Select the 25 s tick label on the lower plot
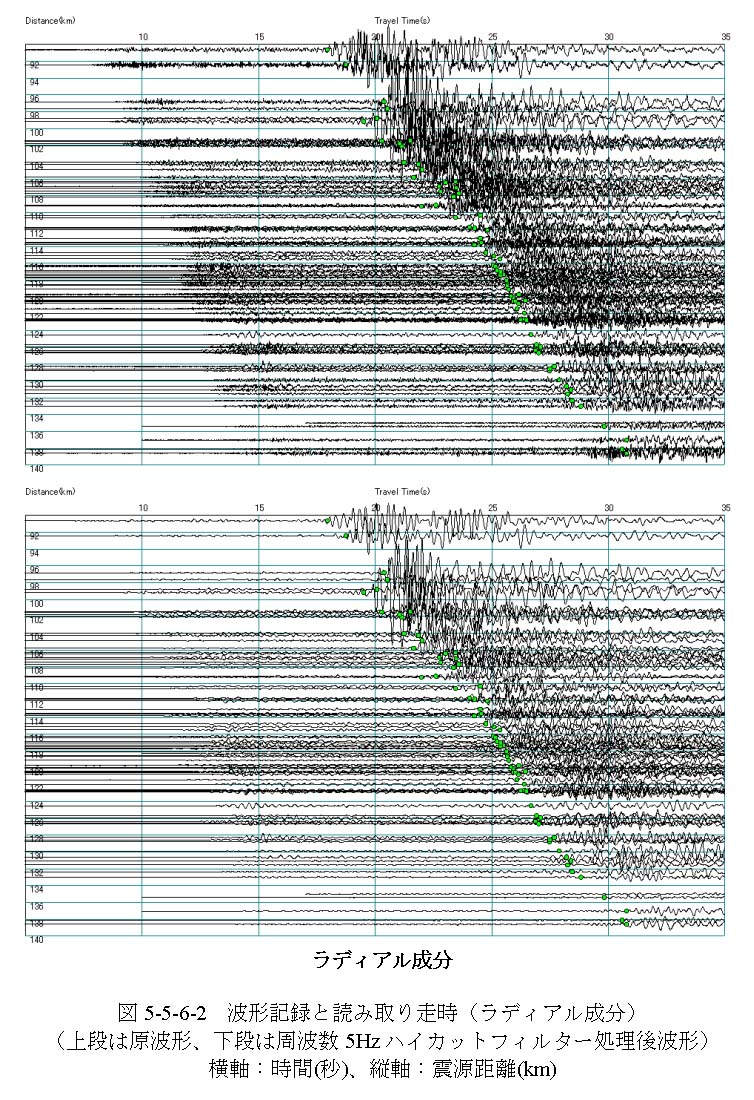754x1100 pixels. coord(492,507)
